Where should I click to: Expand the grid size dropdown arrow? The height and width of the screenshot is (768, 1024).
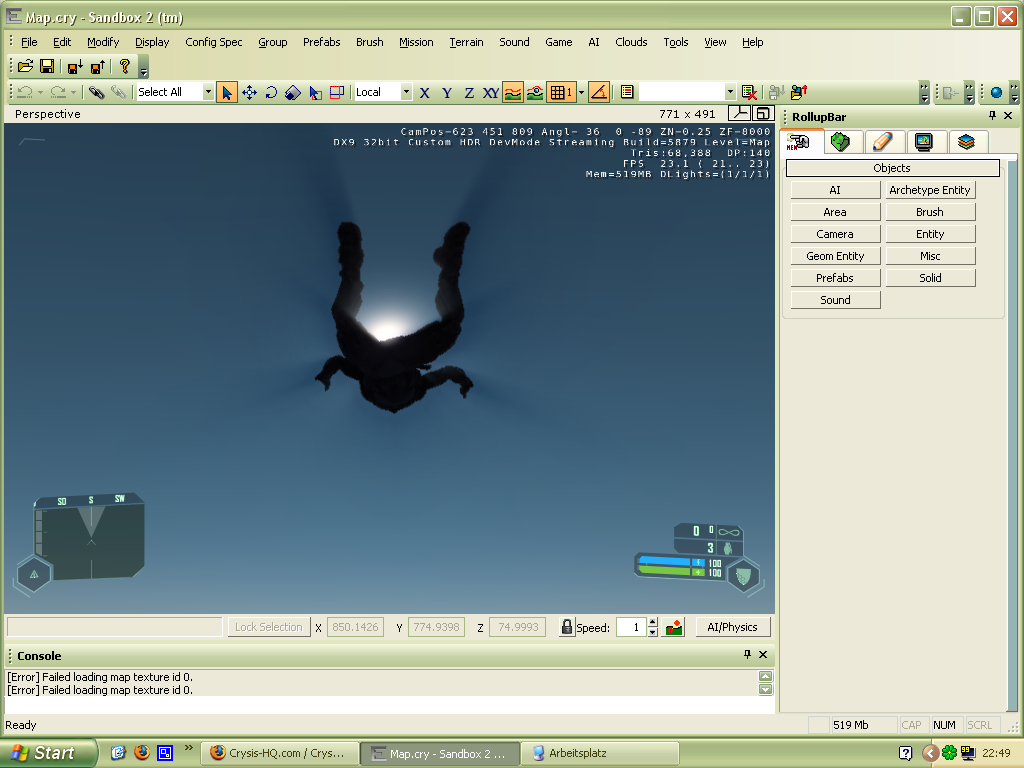581,92
